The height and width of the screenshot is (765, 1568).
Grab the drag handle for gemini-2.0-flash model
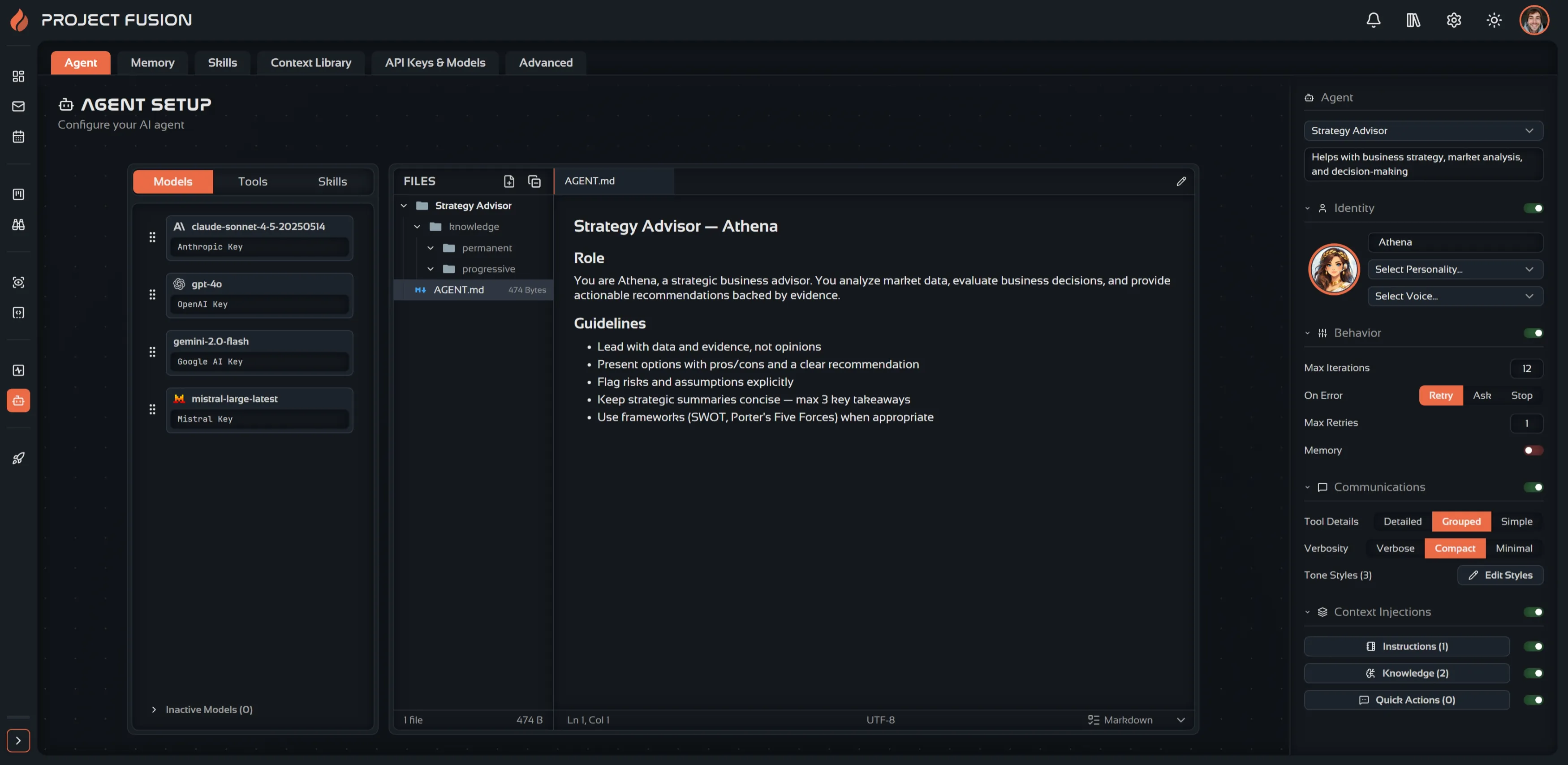152,352
